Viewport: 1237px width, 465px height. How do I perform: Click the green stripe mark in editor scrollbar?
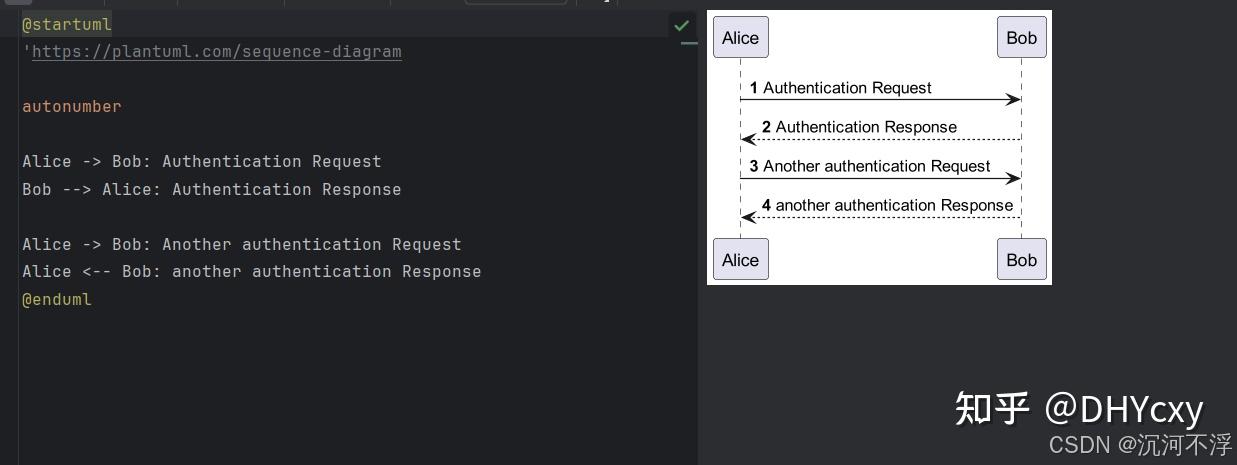click(689, 44)
